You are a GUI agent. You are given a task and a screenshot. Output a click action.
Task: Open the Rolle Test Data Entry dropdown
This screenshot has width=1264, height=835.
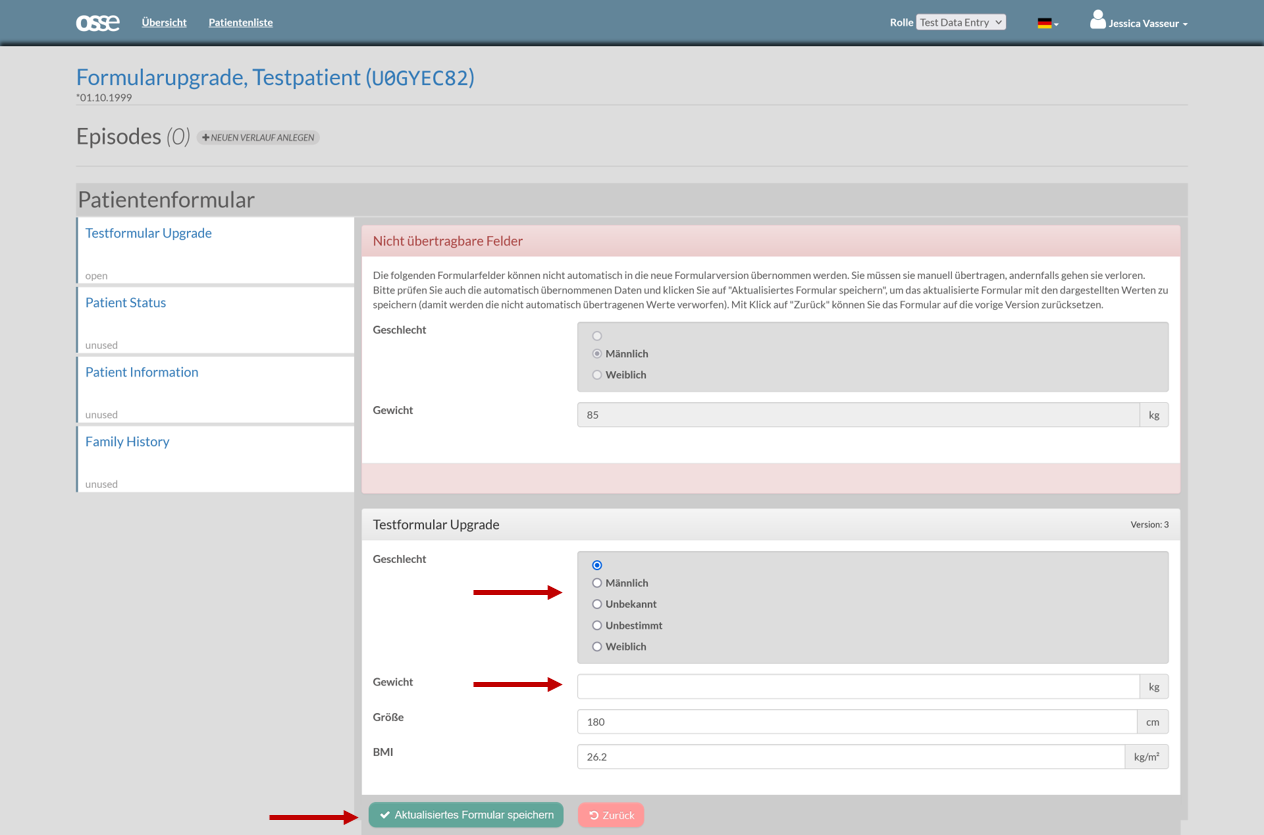pyautogui.click(x=961, y=22)
